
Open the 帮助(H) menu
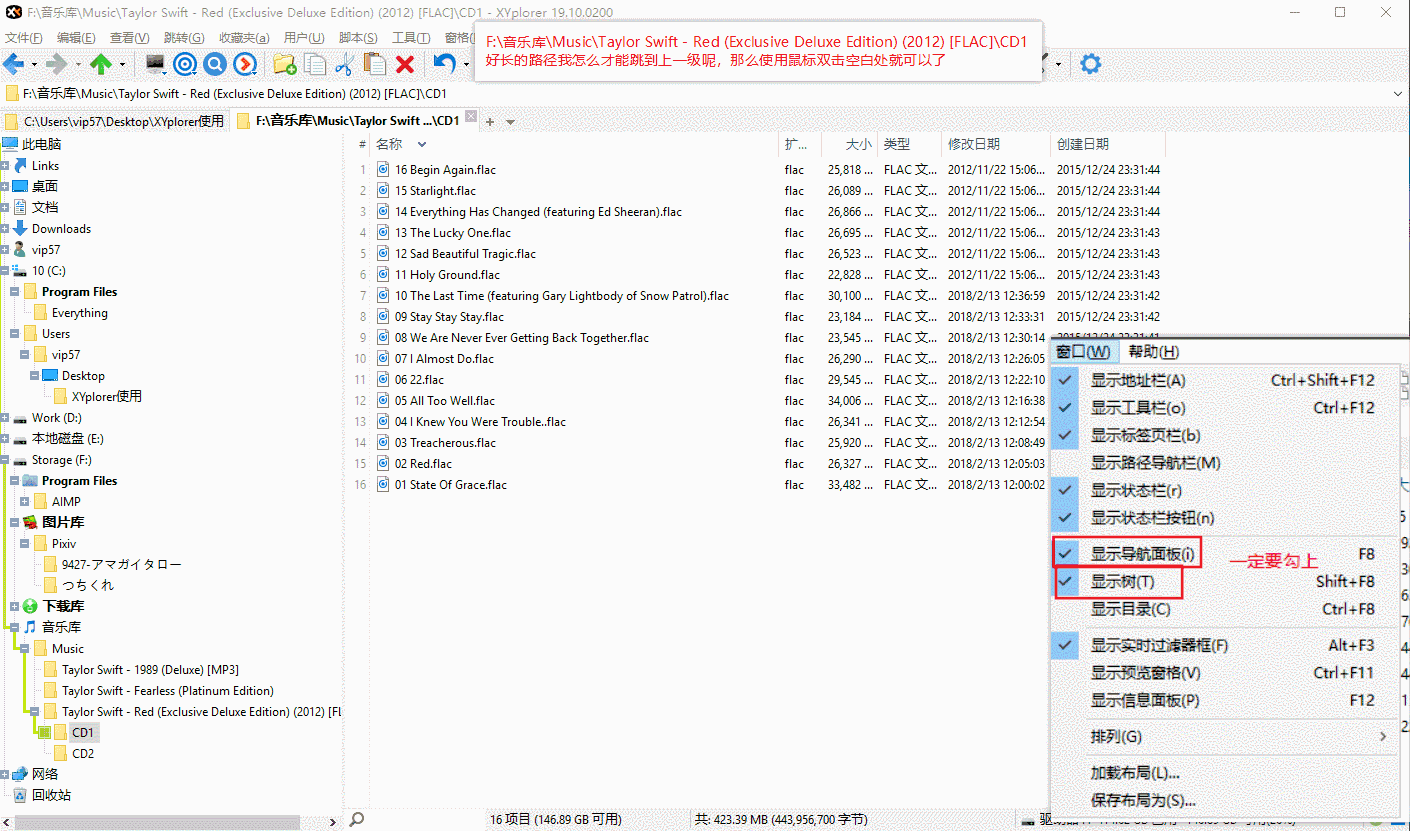tap(1153, 352)
